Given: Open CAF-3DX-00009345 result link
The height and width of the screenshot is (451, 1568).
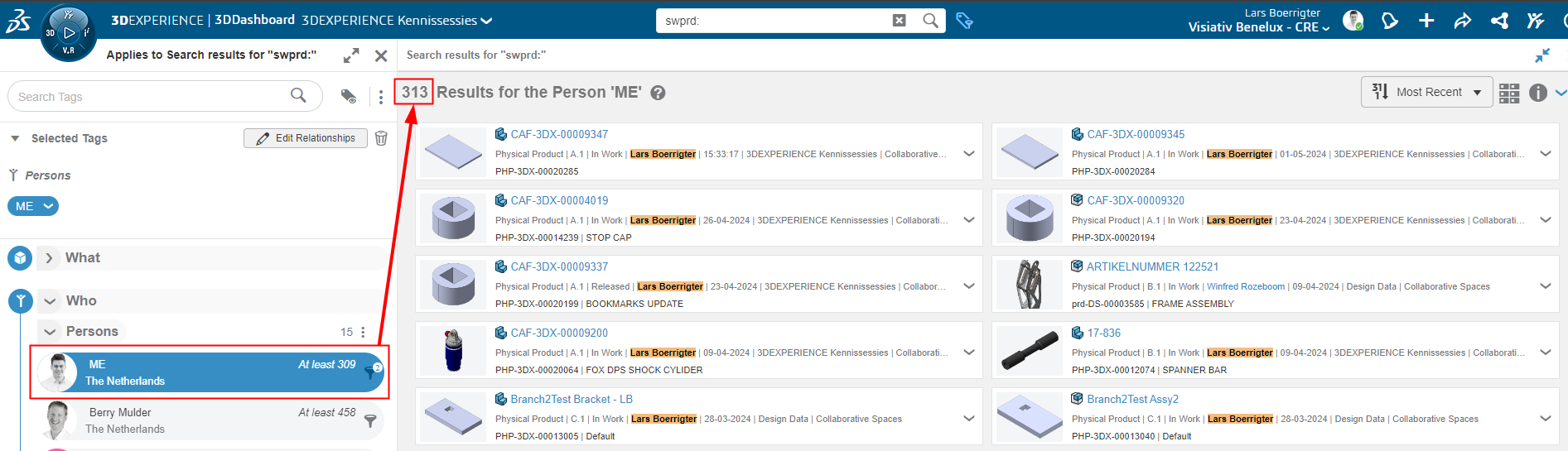Looking at the screenshot, I should click(1136, 134).
